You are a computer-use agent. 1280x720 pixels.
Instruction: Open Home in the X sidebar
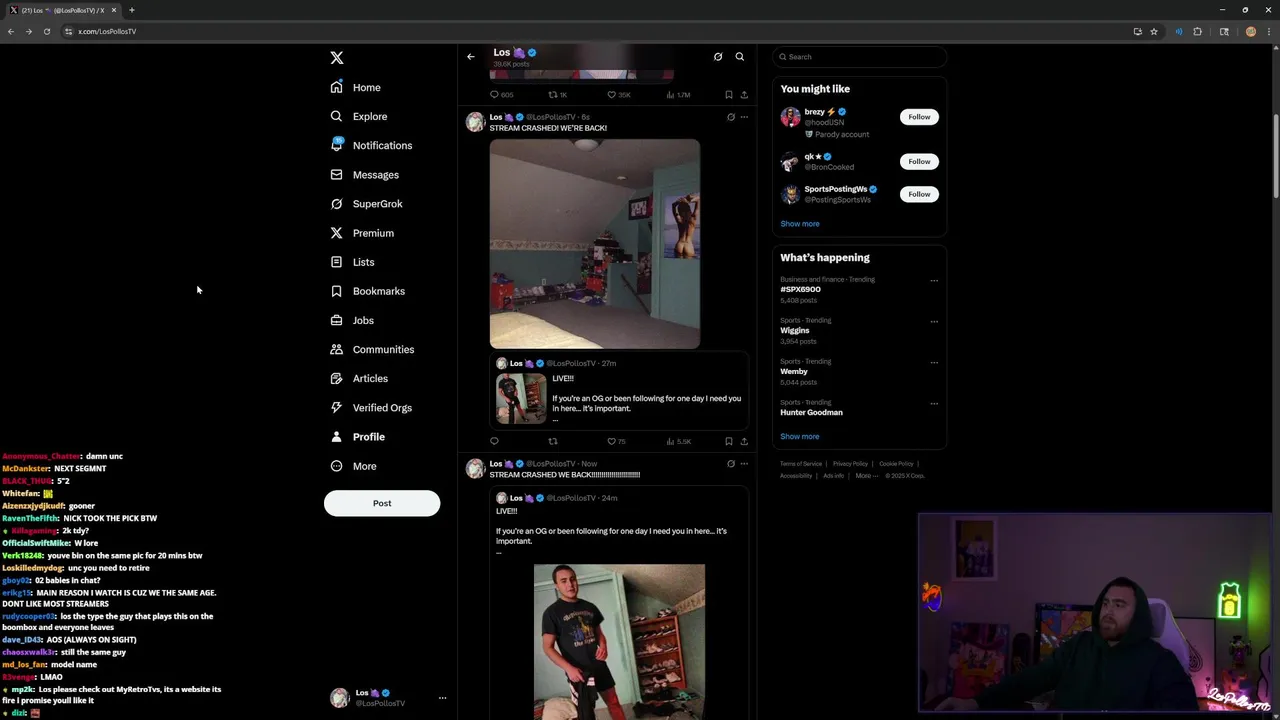tap(356, 88)
